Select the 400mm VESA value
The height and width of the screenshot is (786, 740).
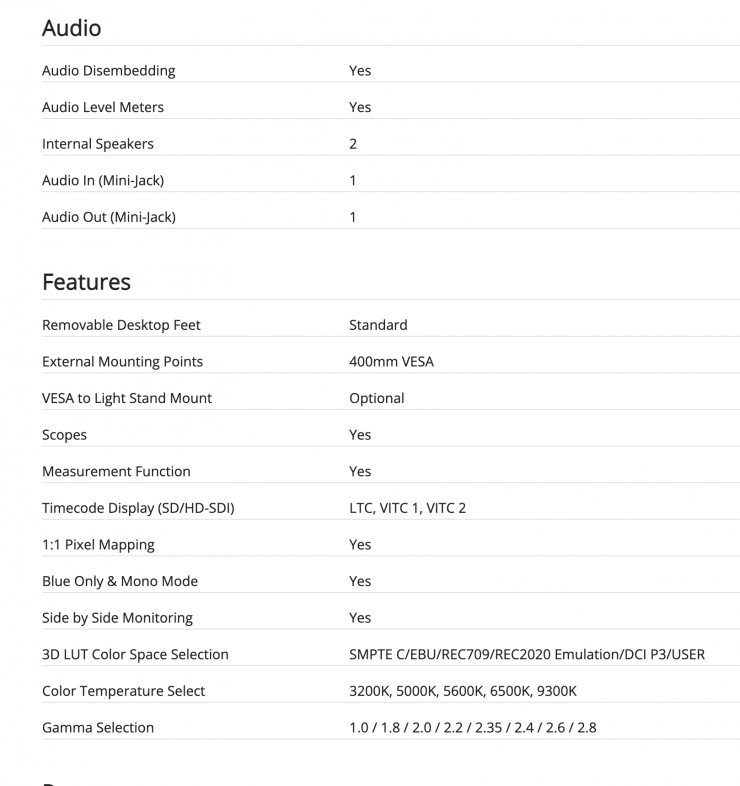(391, 362)
